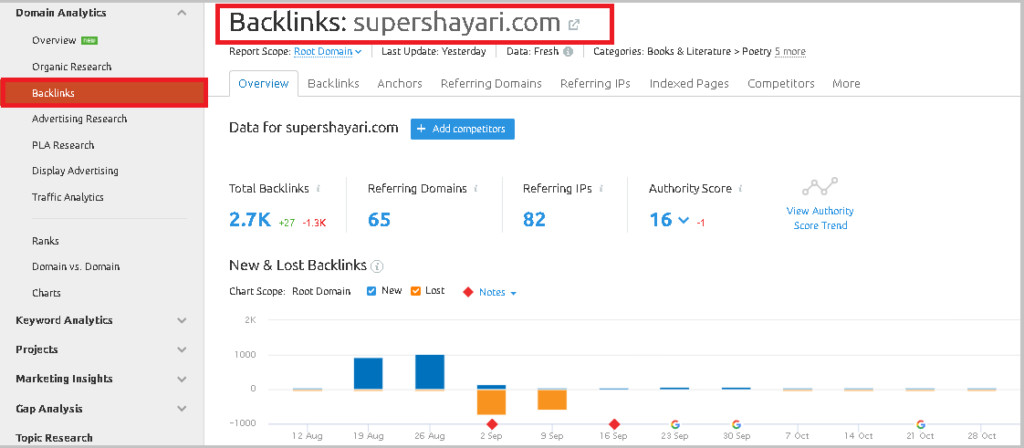Click the 82 referring IPs value
1024x448 pixels.
tap(534, 219)
